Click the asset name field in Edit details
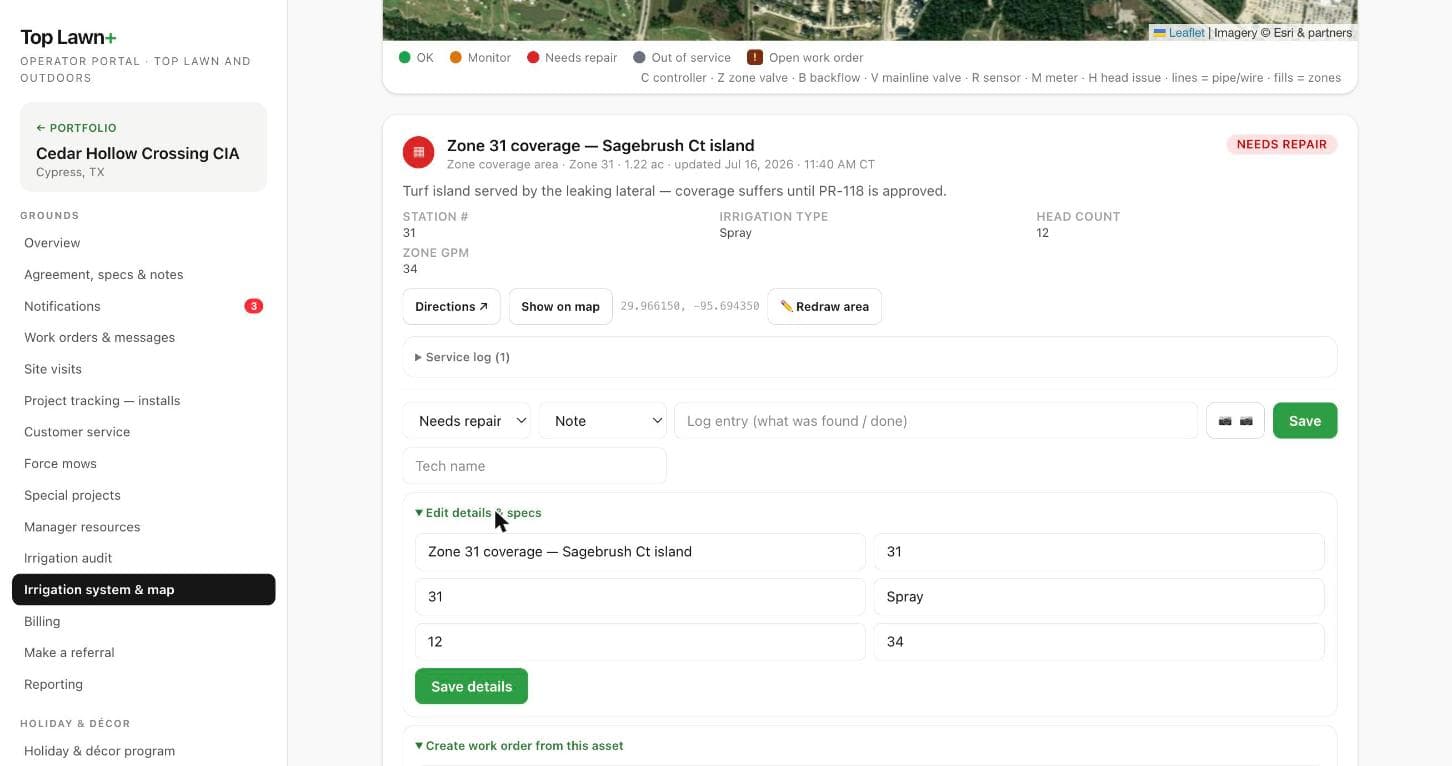Screen dimensions: 1452x766 coord(640,552)
